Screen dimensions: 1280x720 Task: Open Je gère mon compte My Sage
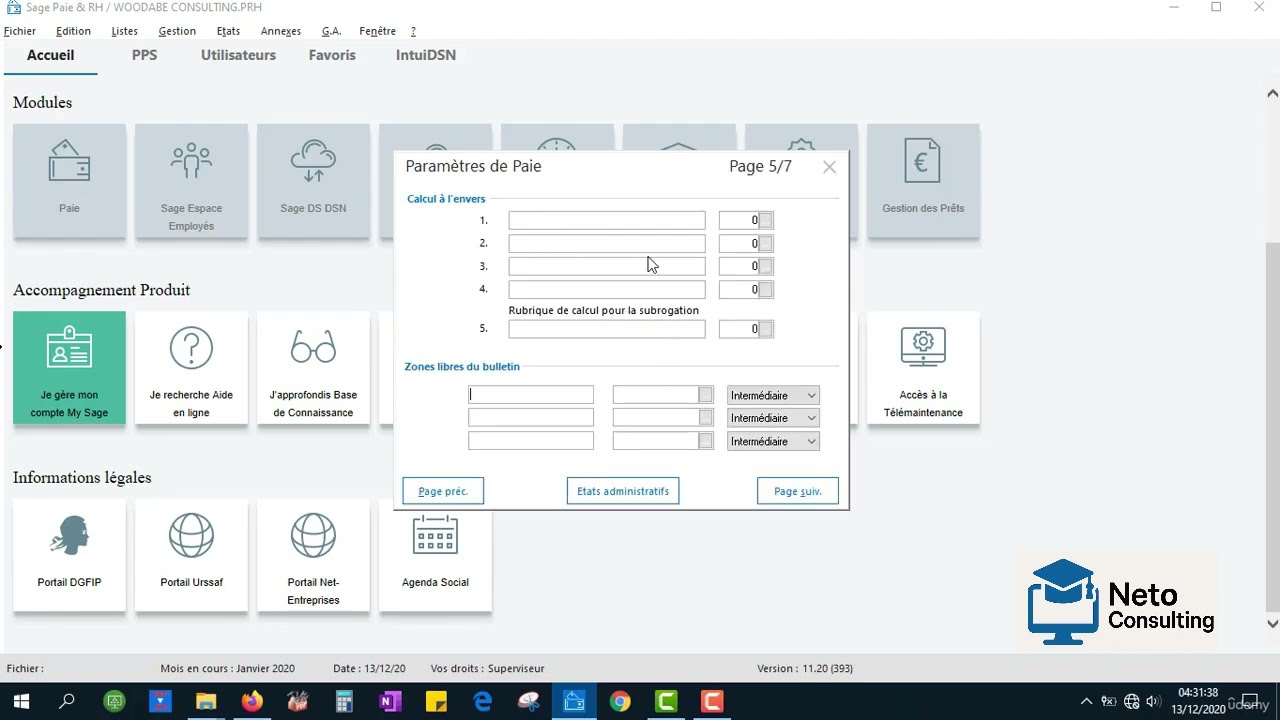69,368
